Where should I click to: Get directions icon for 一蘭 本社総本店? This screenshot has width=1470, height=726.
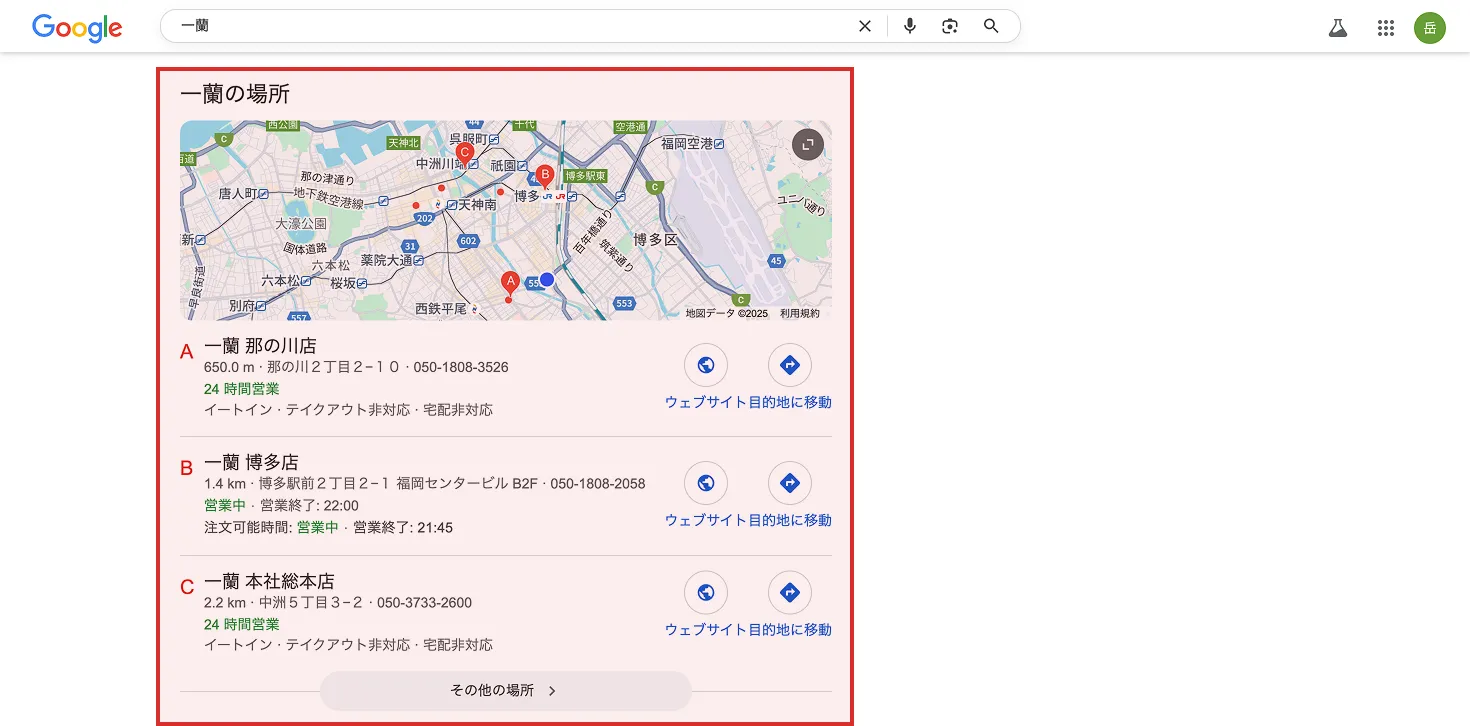coord(790,594)
